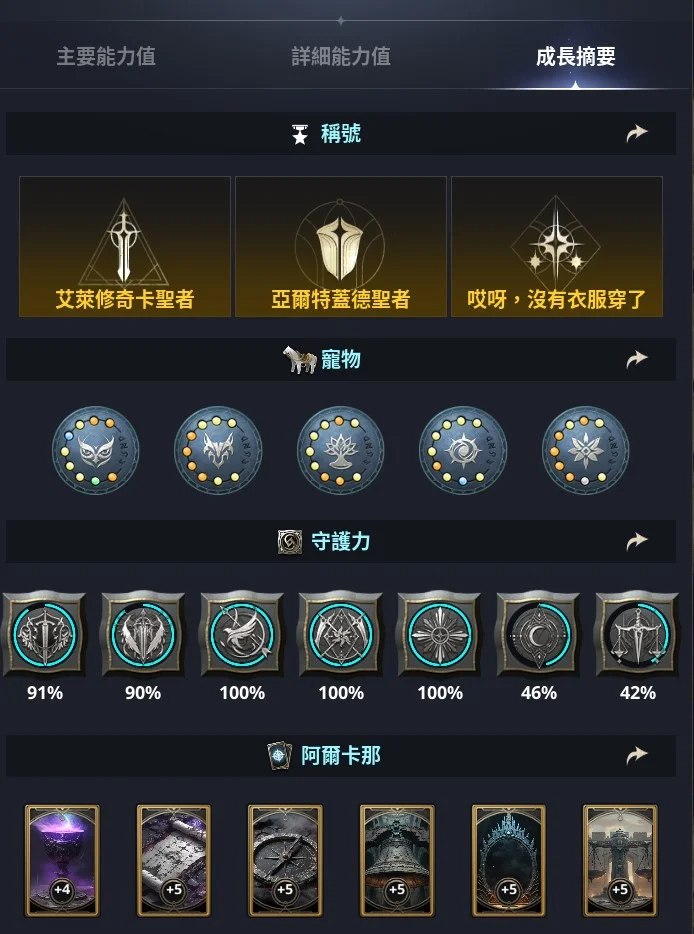Select the 成長摘要 tab
694x934 pixels.
coord(575,57)
